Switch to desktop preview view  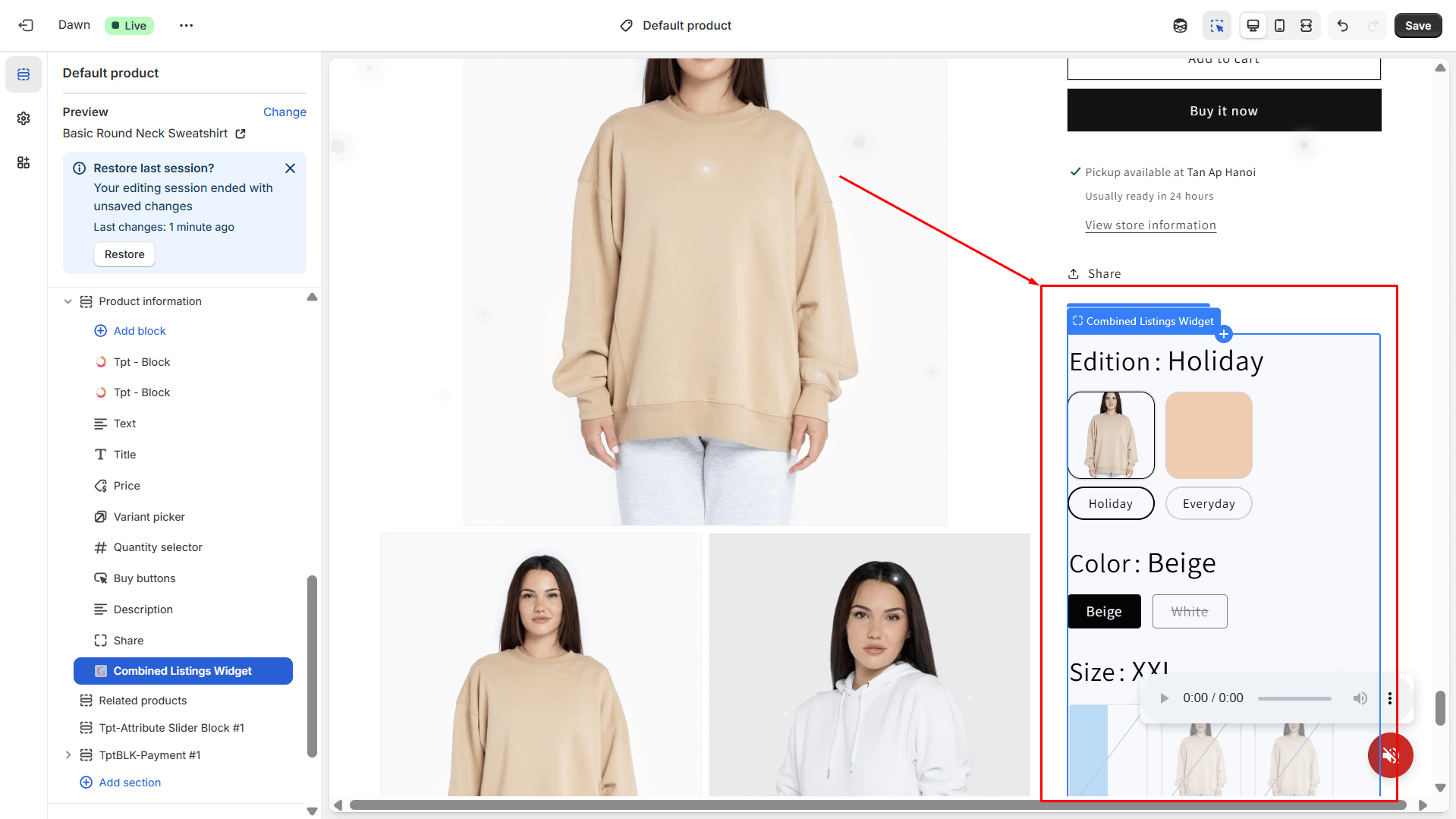1253,26
